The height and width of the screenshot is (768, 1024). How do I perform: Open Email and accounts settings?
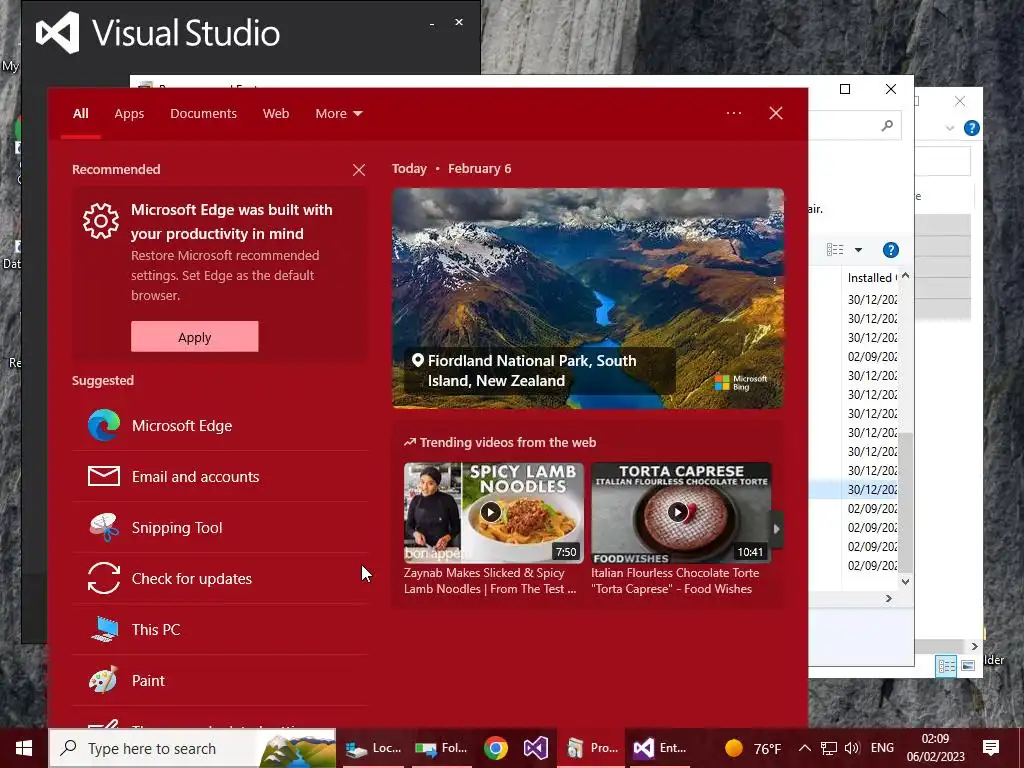(220, 477)
